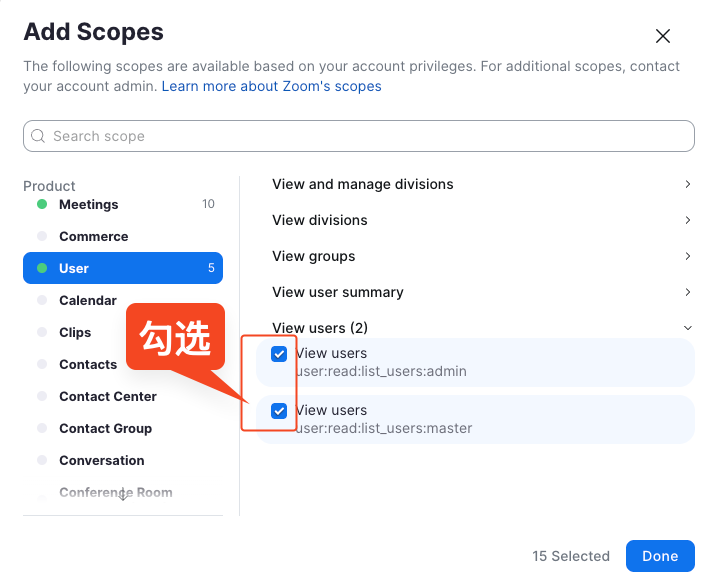This screenshot has height=578, width=708.
Task: Open the Contact Center product category
Action: point(107,396)
